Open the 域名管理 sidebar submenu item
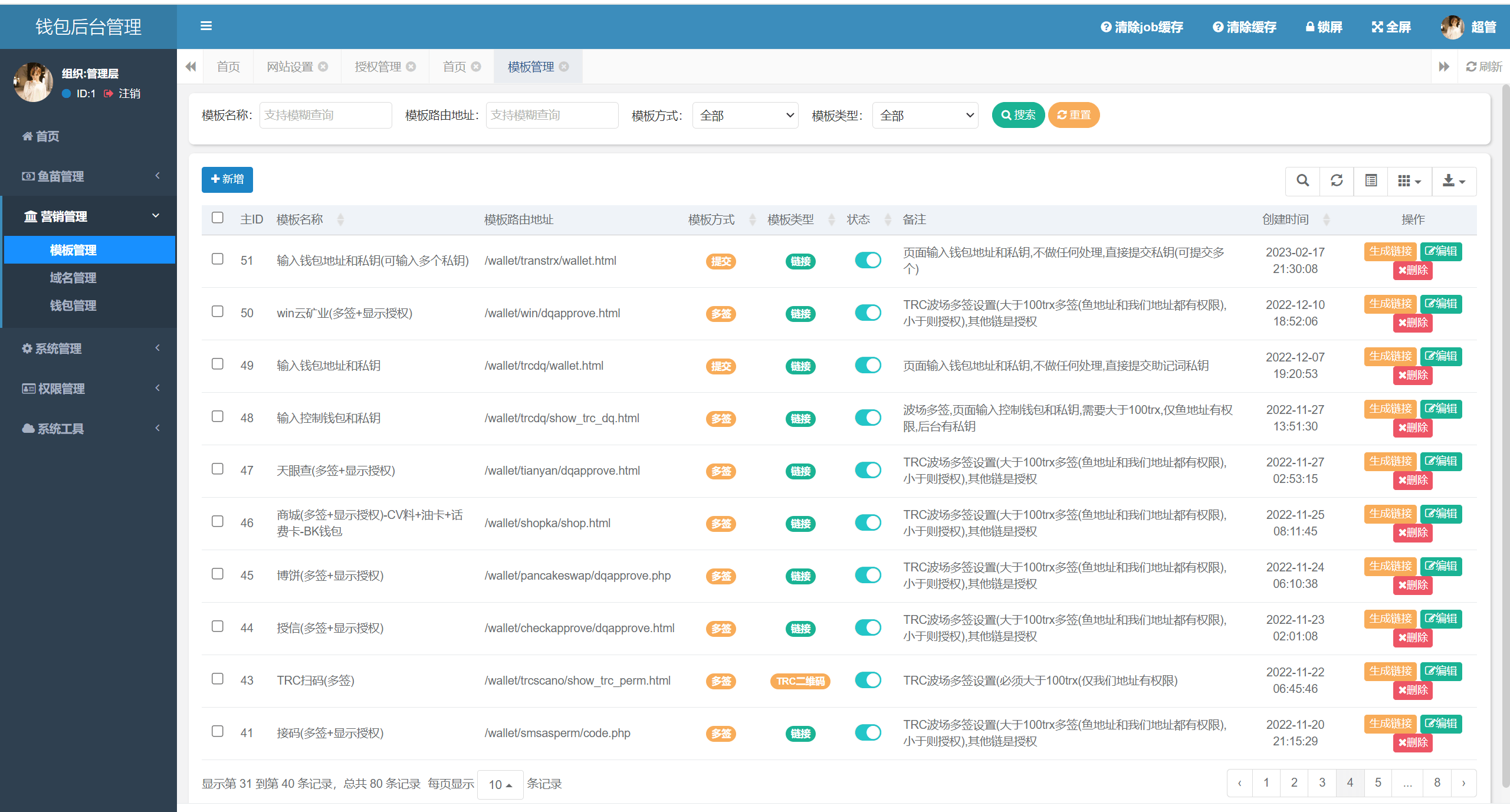The image size is (1510, 812). pyautogui.click(x=73, y=278)
